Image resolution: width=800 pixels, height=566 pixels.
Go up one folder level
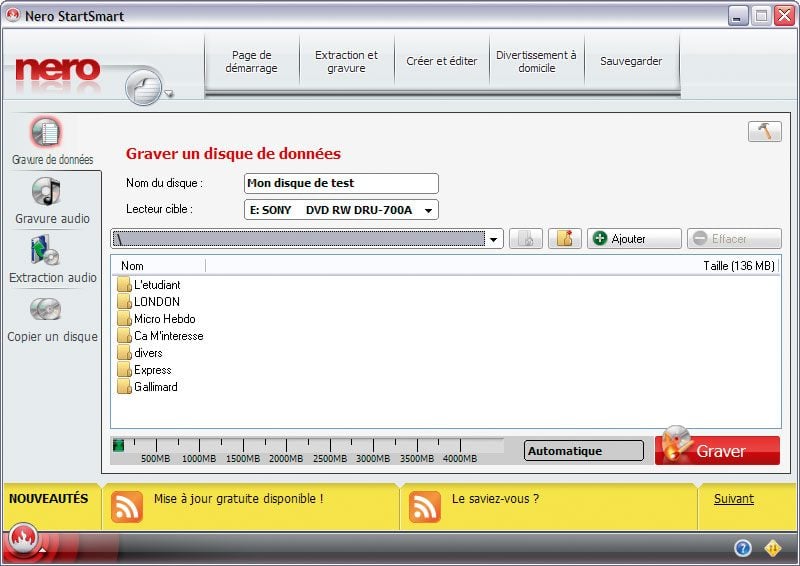click(x=526, y=239)
